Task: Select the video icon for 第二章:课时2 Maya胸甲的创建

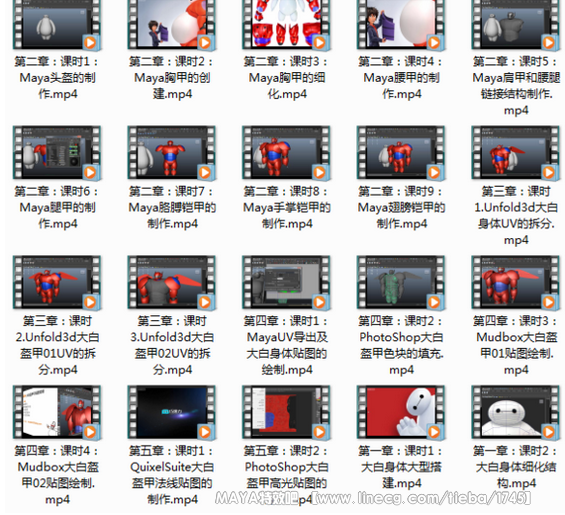Action: pos(172,25)
